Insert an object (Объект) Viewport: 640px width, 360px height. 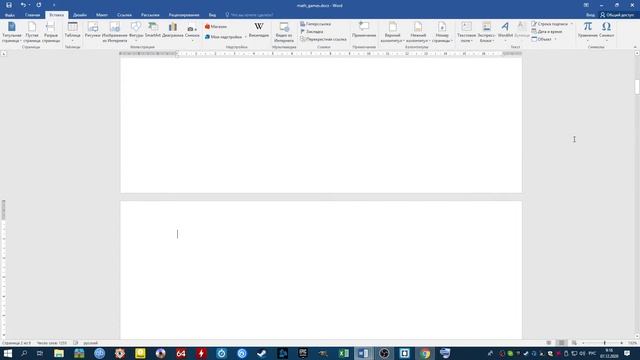pos(542,39)
